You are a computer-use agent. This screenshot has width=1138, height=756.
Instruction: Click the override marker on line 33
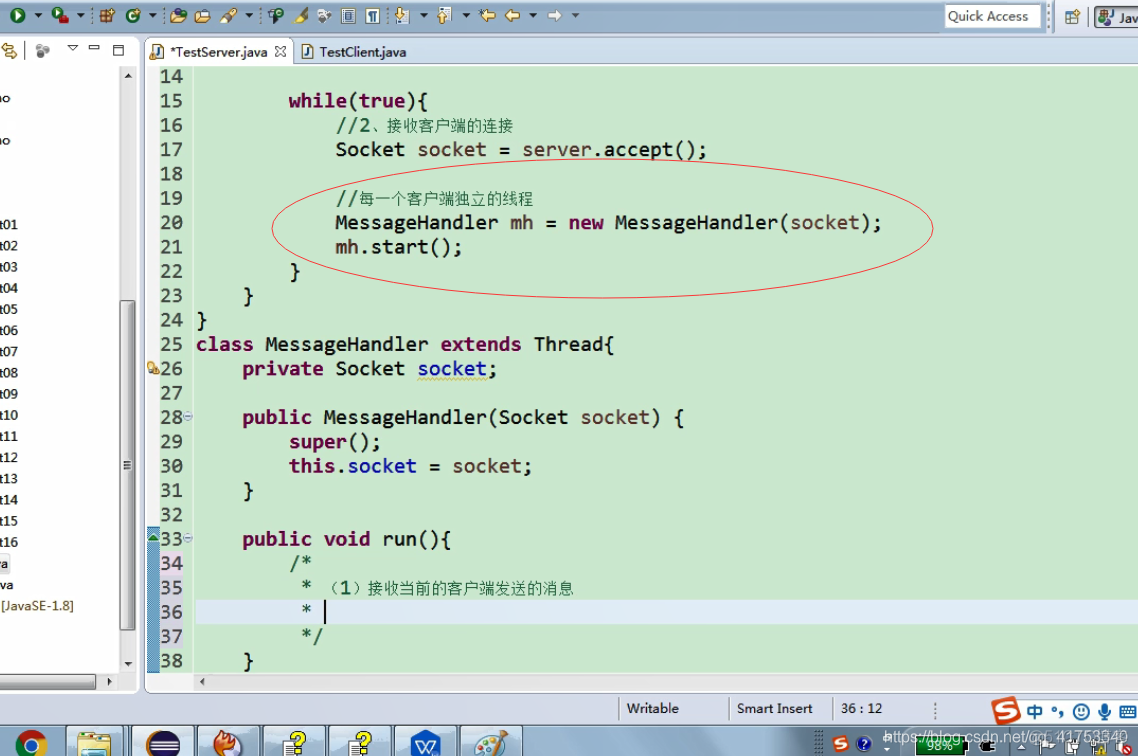(153, 537)
